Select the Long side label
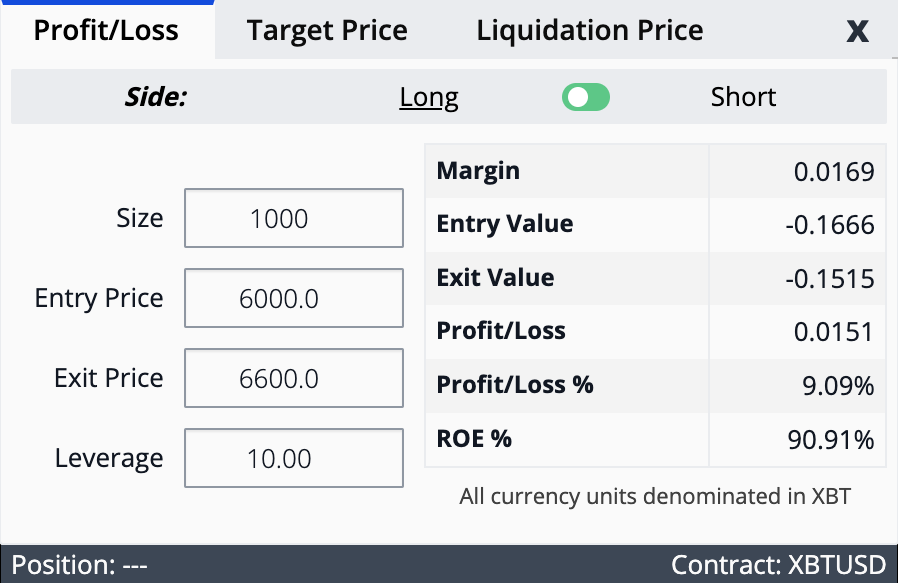898x583 pixels. [x=429, y=97]
